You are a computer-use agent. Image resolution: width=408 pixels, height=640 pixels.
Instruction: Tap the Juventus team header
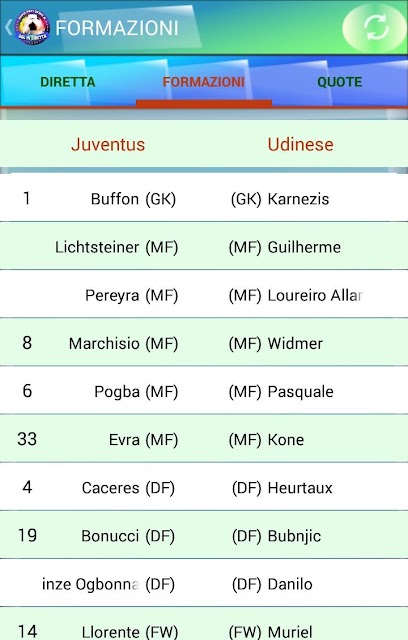point(108,144)
